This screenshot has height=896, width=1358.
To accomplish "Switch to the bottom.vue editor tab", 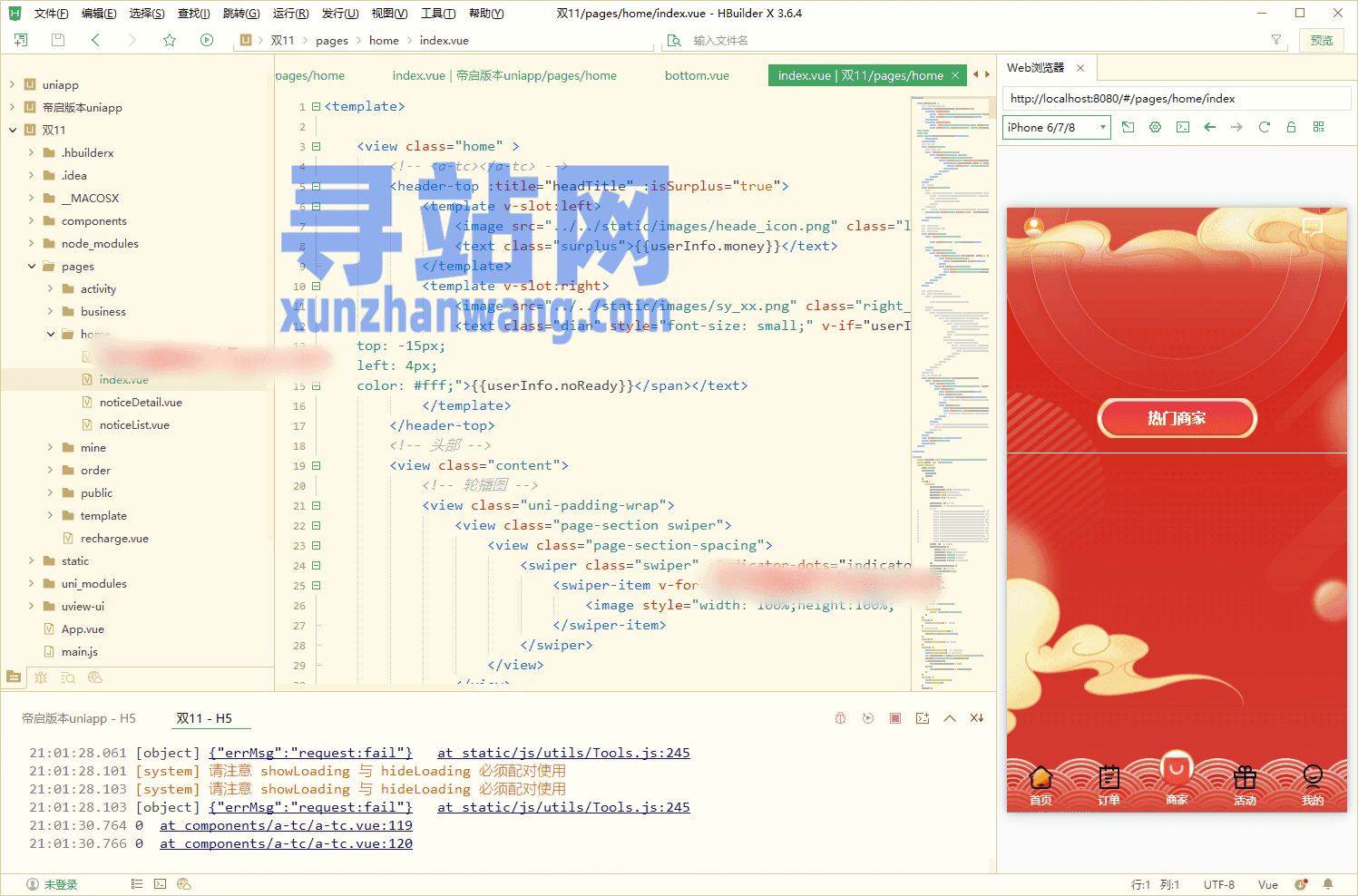I will (697, 75).
